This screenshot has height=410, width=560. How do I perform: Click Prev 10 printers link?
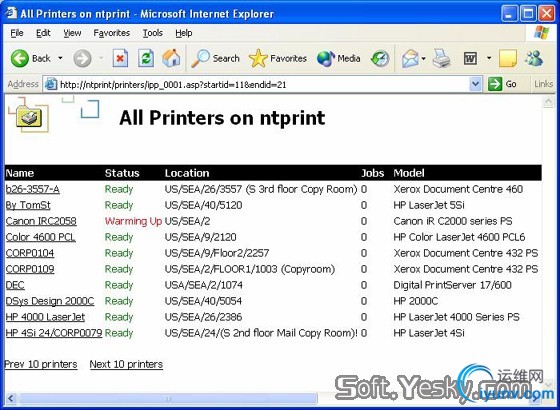(41, 364)
